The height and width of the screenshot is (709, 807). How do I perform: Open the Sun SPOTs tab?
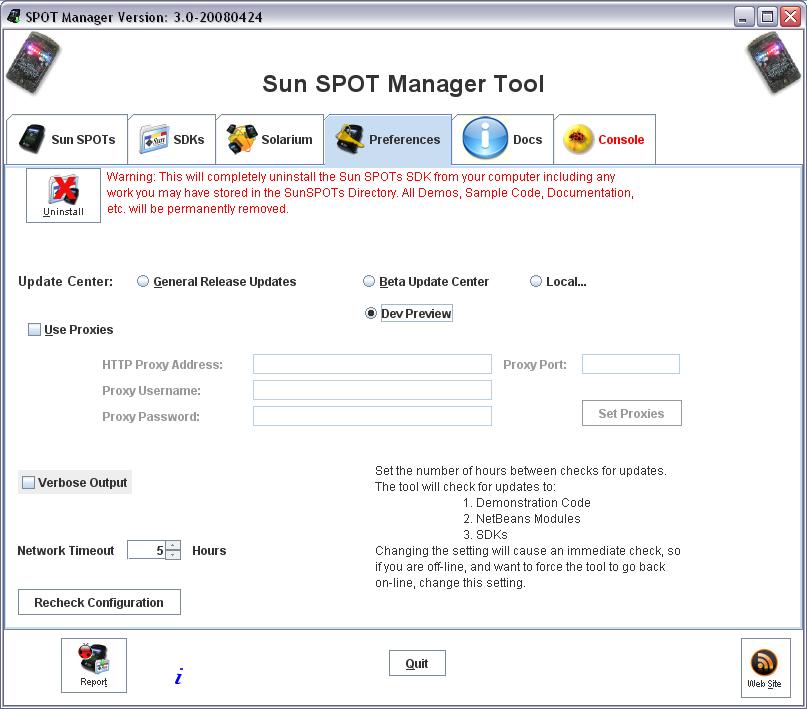[67, 140]
